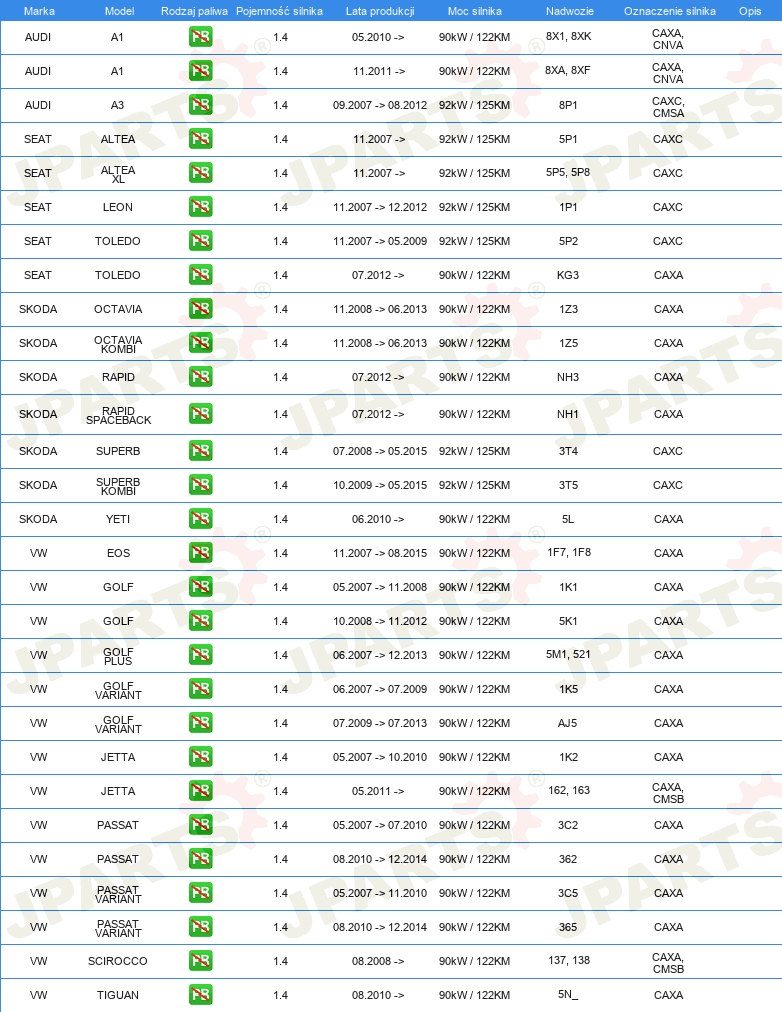
Task: Select the SCIROCCO model cell
Action: (x=118, y=961)
